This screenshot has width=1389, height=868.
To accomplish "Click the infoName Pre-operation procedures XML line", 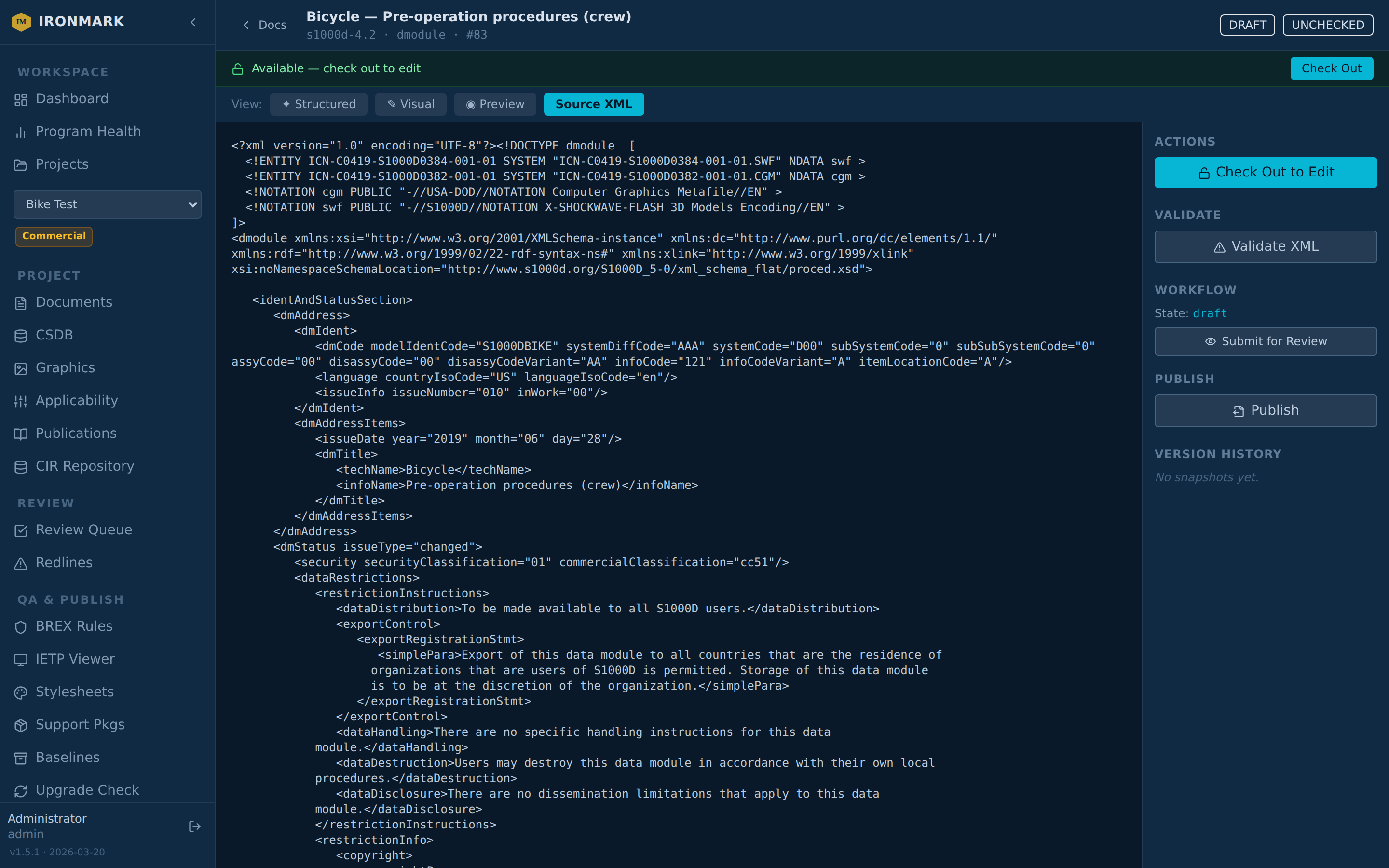I will tap(517, 485).
